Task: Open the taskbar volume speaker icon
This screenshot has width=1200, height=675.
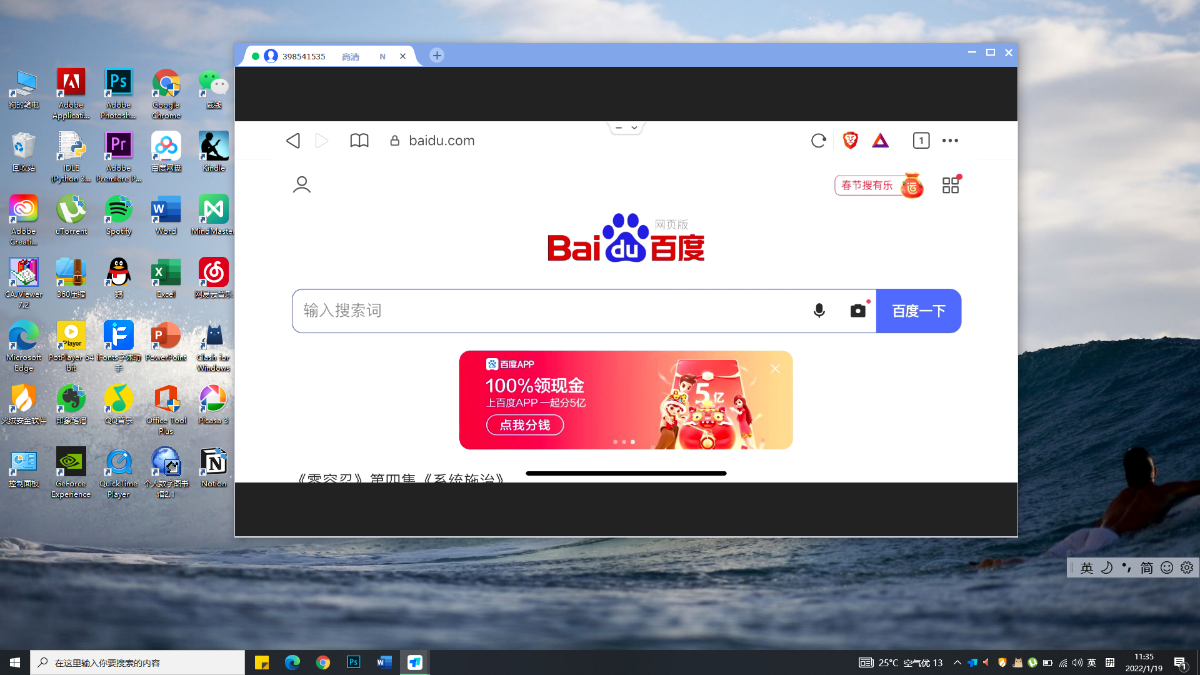Action: pyautogui.click(x=1077, y=662)
